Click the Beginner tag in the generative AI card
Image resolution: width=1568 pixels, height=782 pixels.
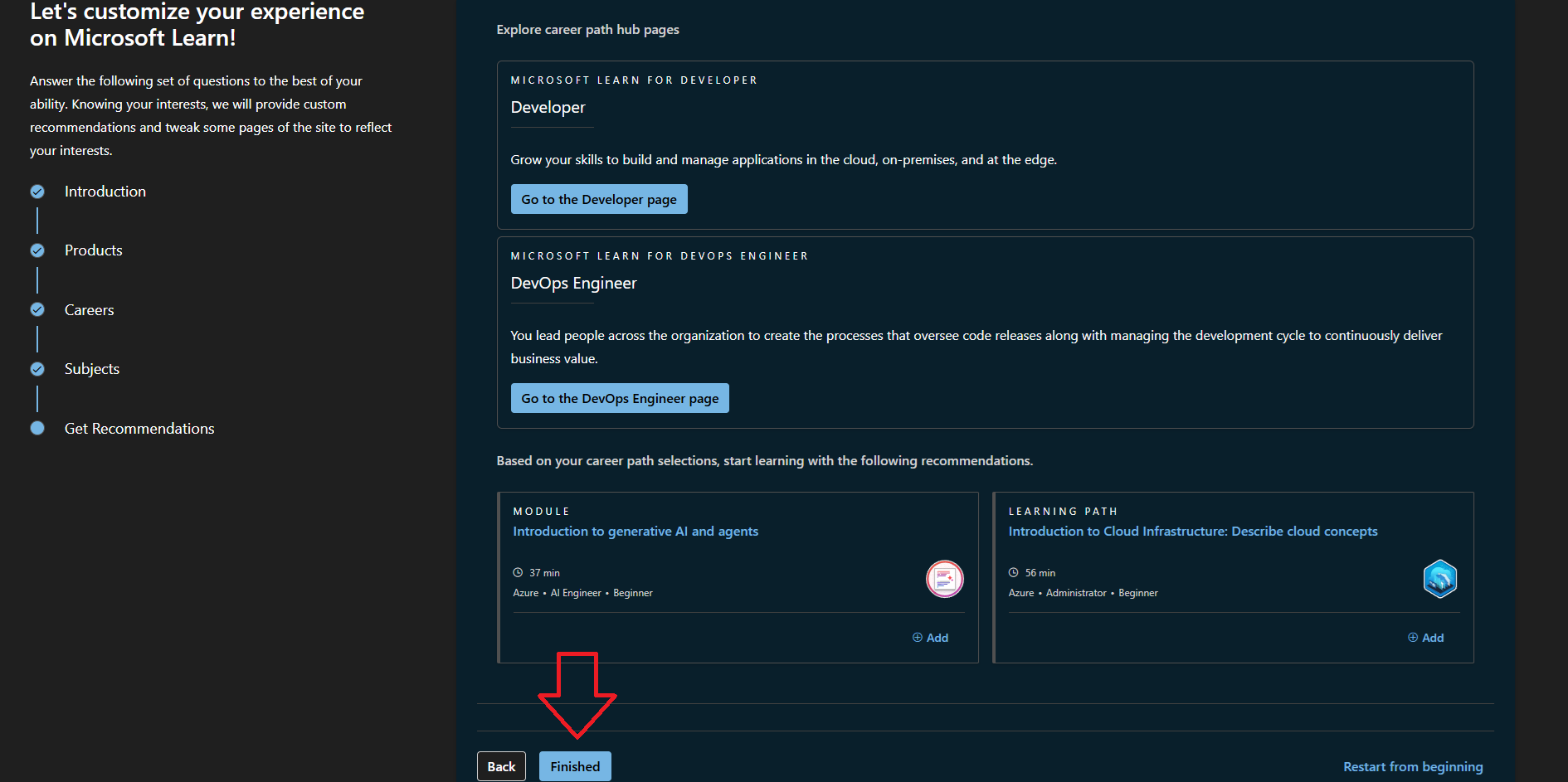633,593
